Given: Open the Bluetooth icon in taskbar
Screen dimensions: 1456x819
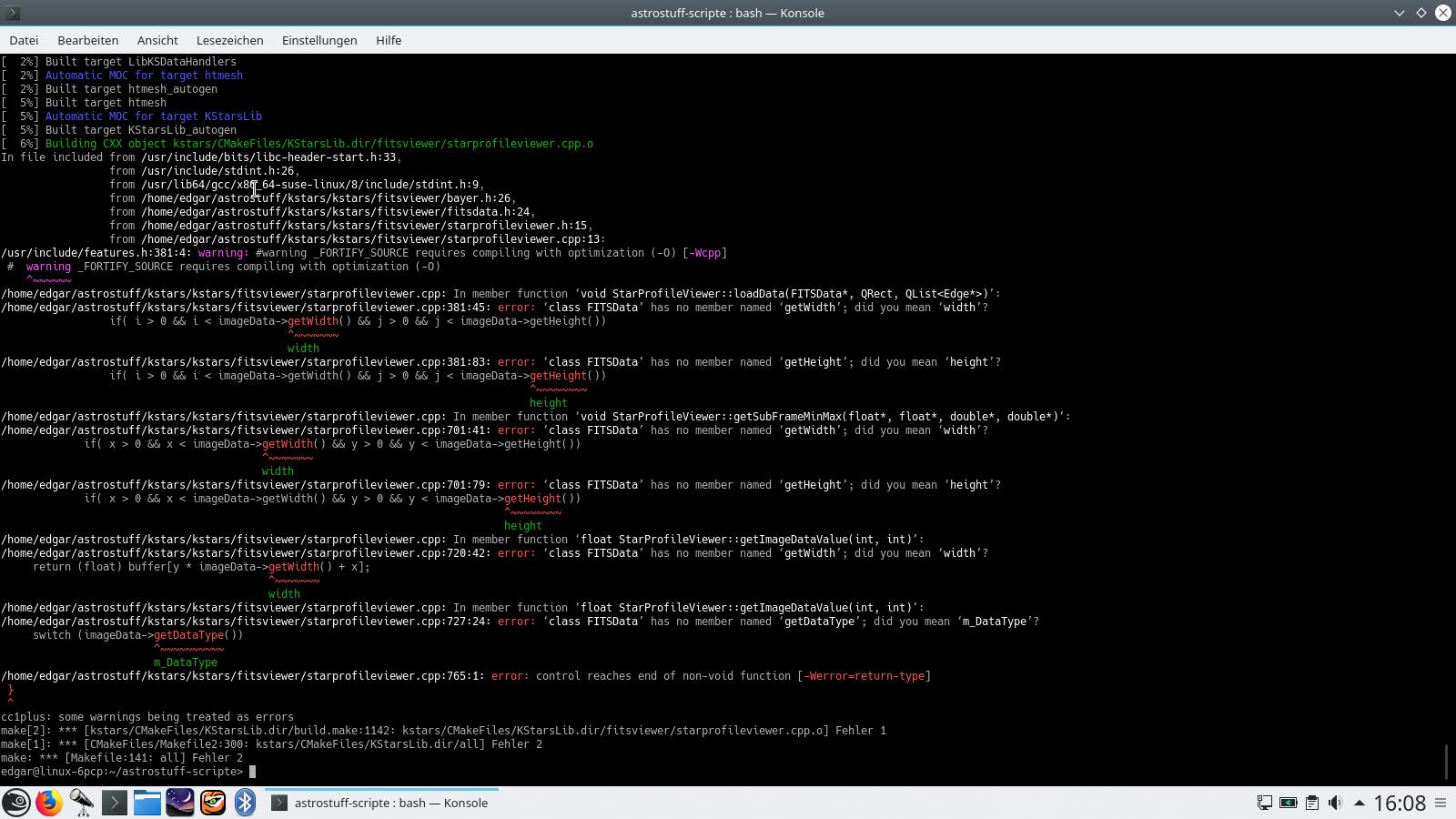Looking at the screenshot, I should point(245,803).
